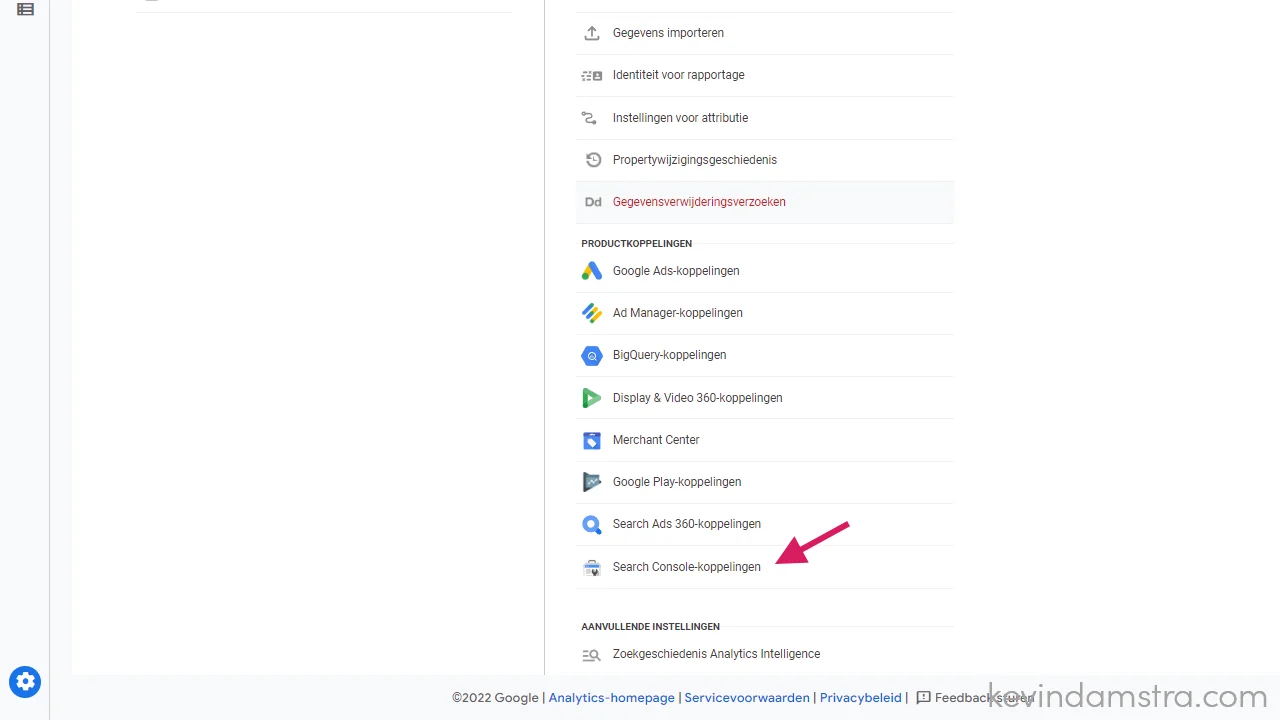1280x720 pixels.
Task: Click the Search Console icon
Action: pyautogui.click(x=592, y=567)
